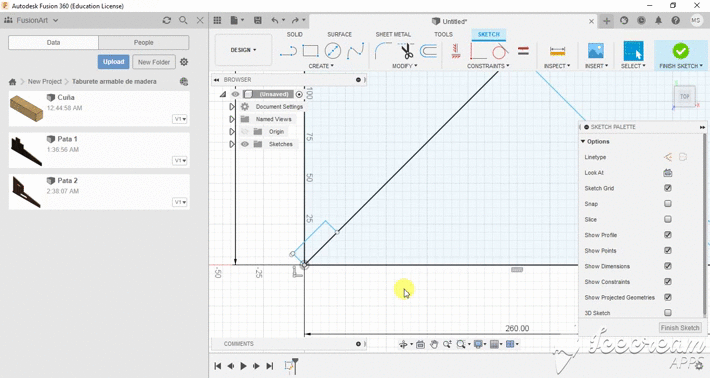Screen dimensions: 710x378
Task: Expand Named Views tree node
Action: [232, 119]
